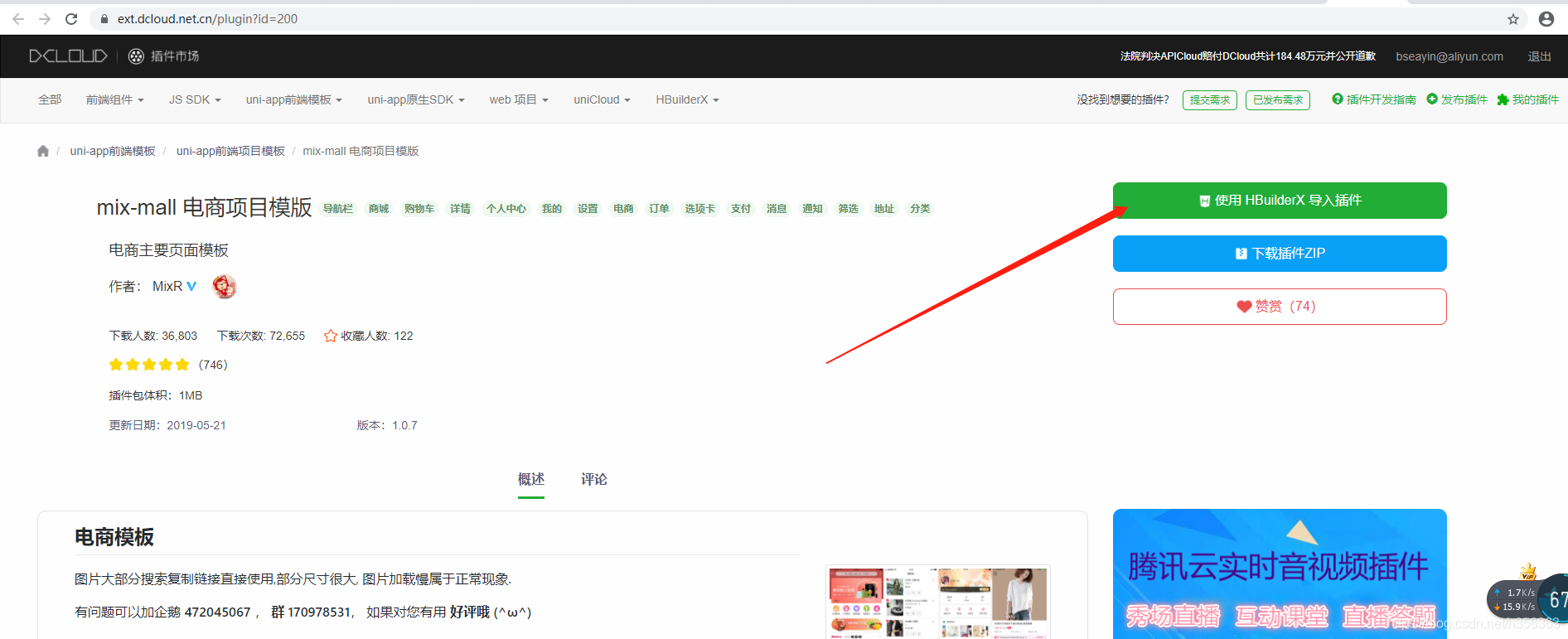The width and height of the screenshot is (1568, 639).
Task: Click the author name MixR
Action: pos(167,286)
